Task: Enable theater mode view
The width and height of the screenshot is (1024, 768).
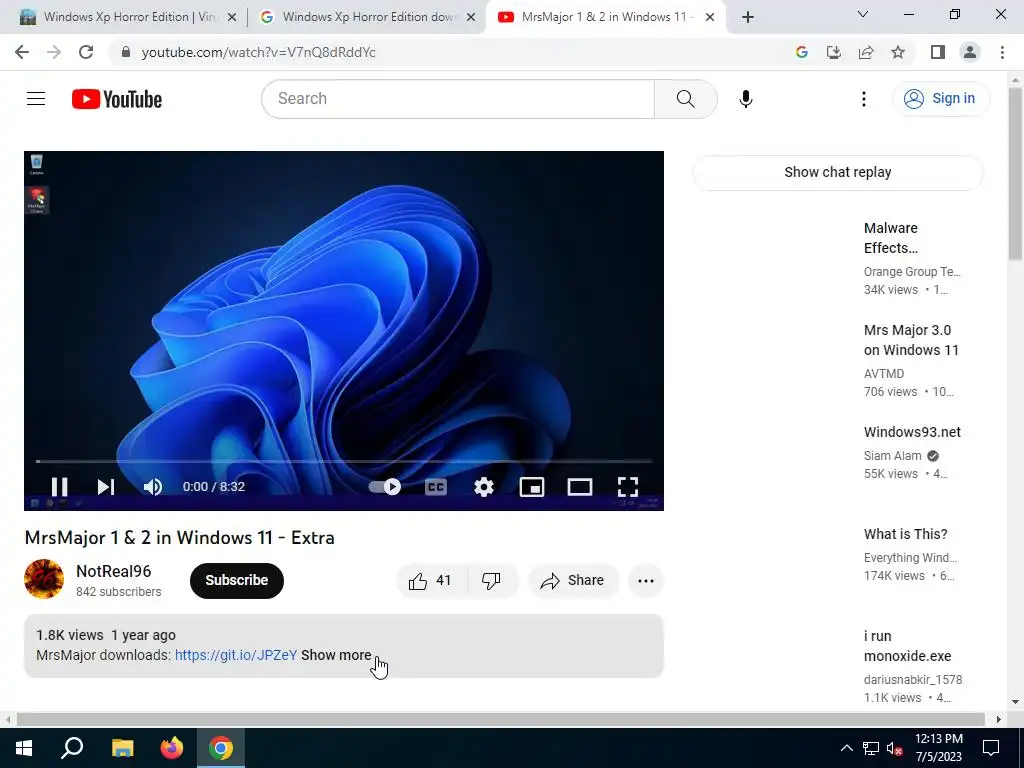Action: point(580,487)
